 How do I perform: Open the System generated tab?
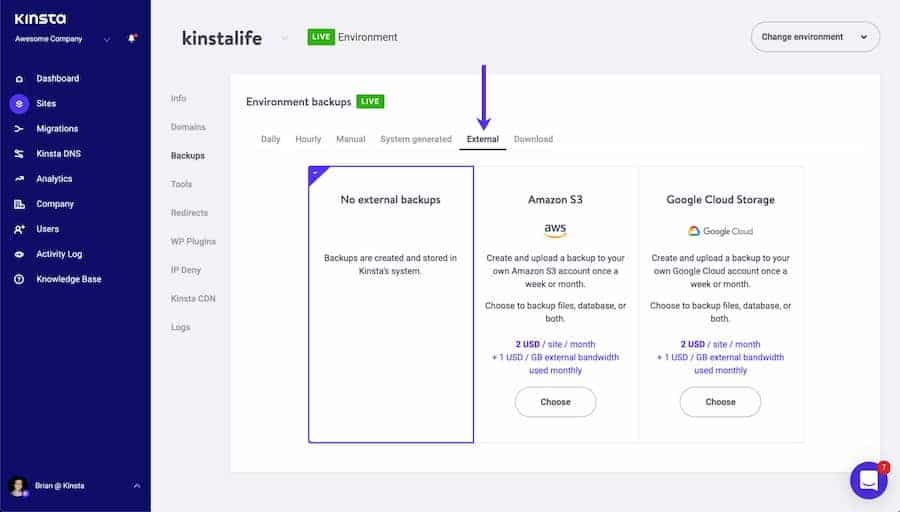(x=416, y=139)
